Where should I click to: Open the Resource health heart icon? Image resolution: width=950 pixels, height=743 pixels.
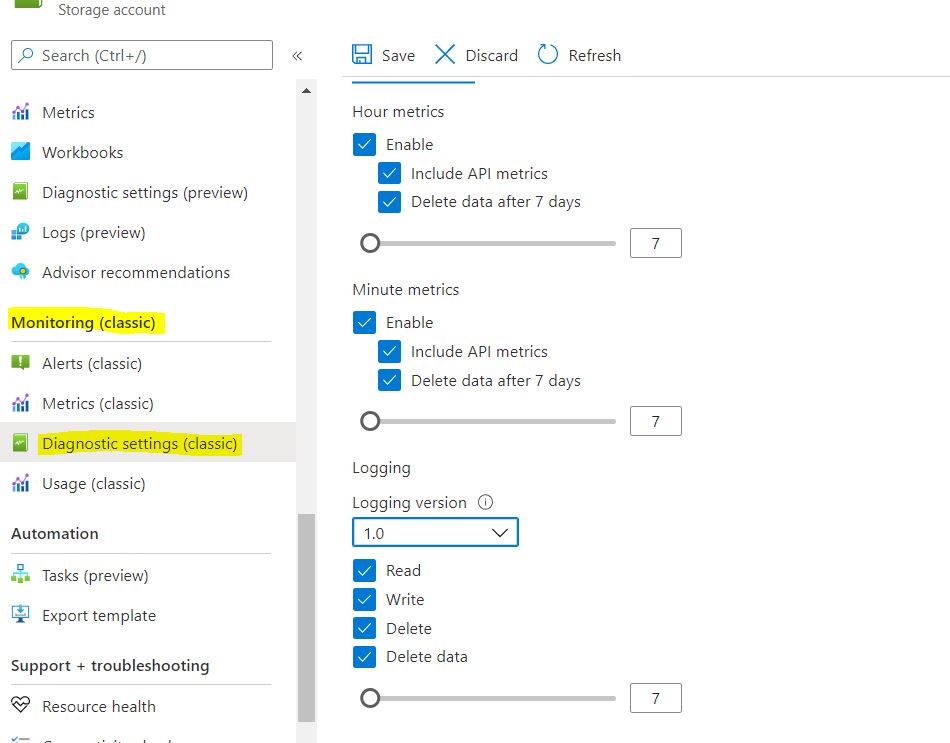point(20,706)
